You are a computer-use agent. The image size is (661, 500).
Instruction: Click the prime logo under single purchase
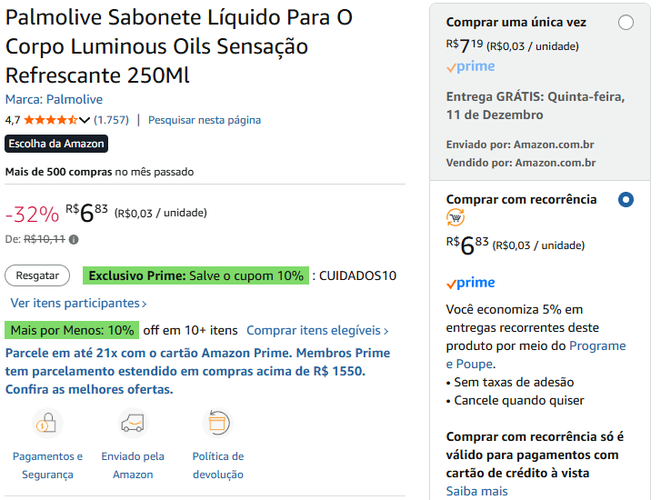point(470,67)
